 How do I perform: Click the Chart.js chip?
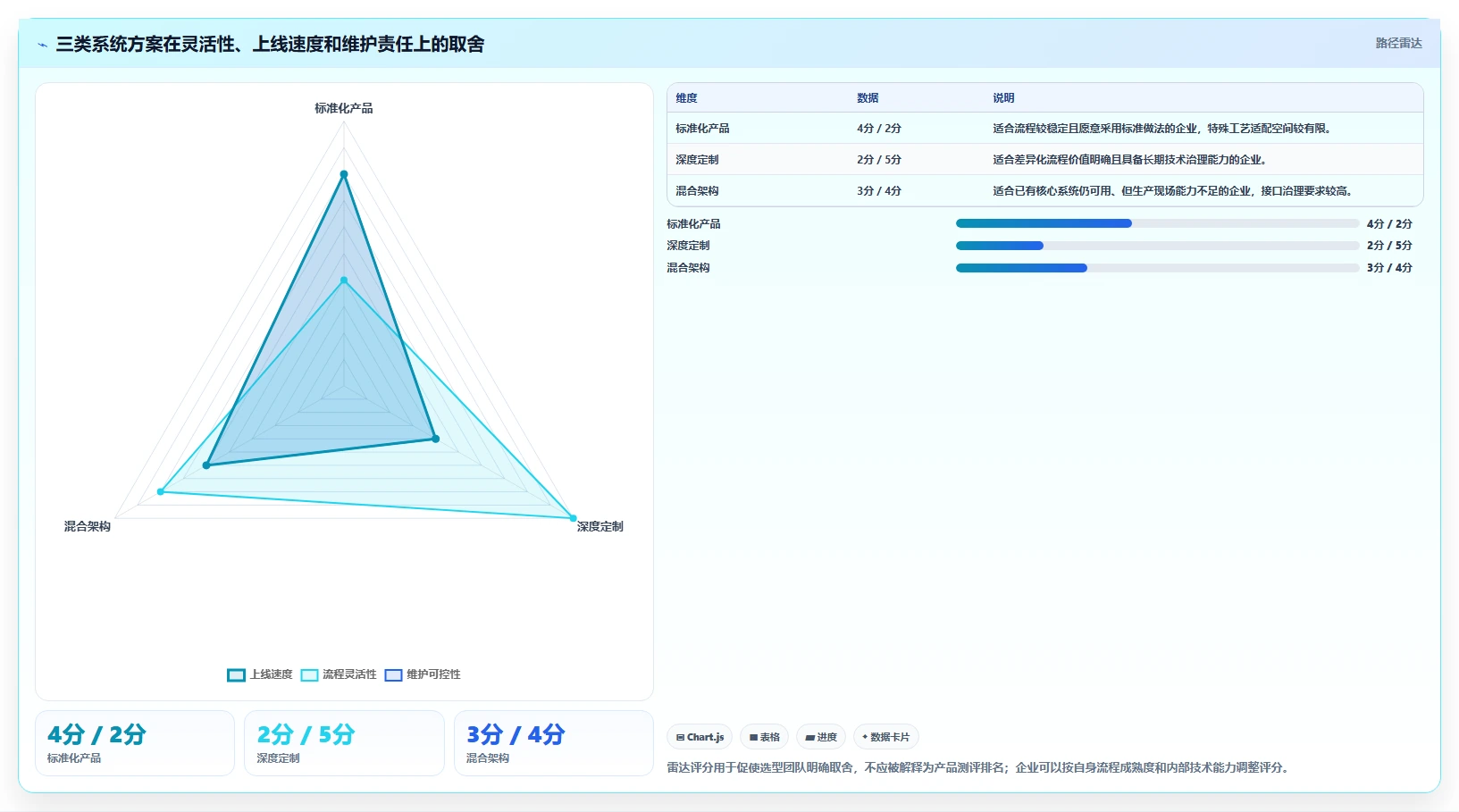coord(700,737)
